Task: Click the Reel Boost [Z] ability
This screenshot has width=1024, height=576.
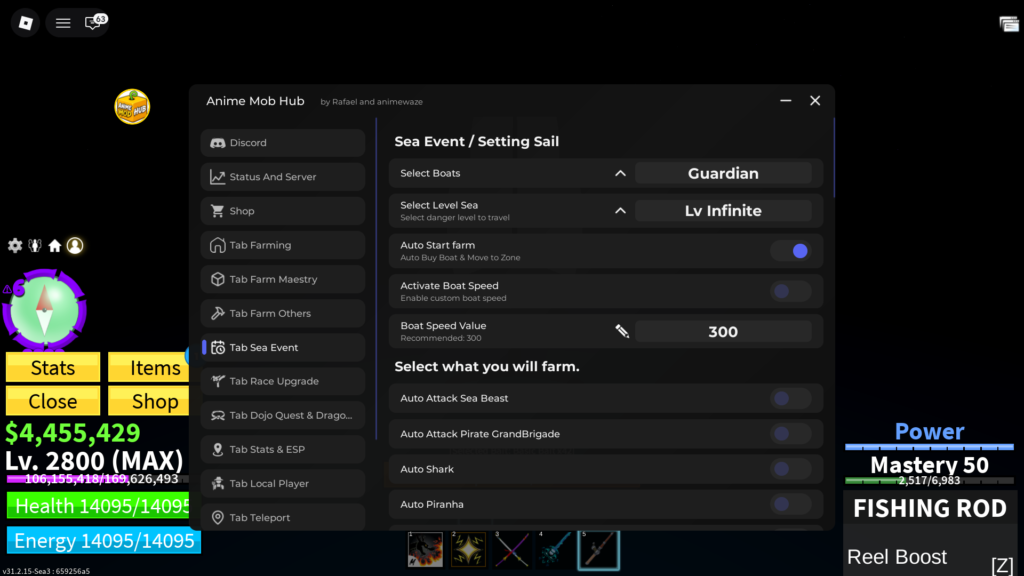Action: point(931,558)
